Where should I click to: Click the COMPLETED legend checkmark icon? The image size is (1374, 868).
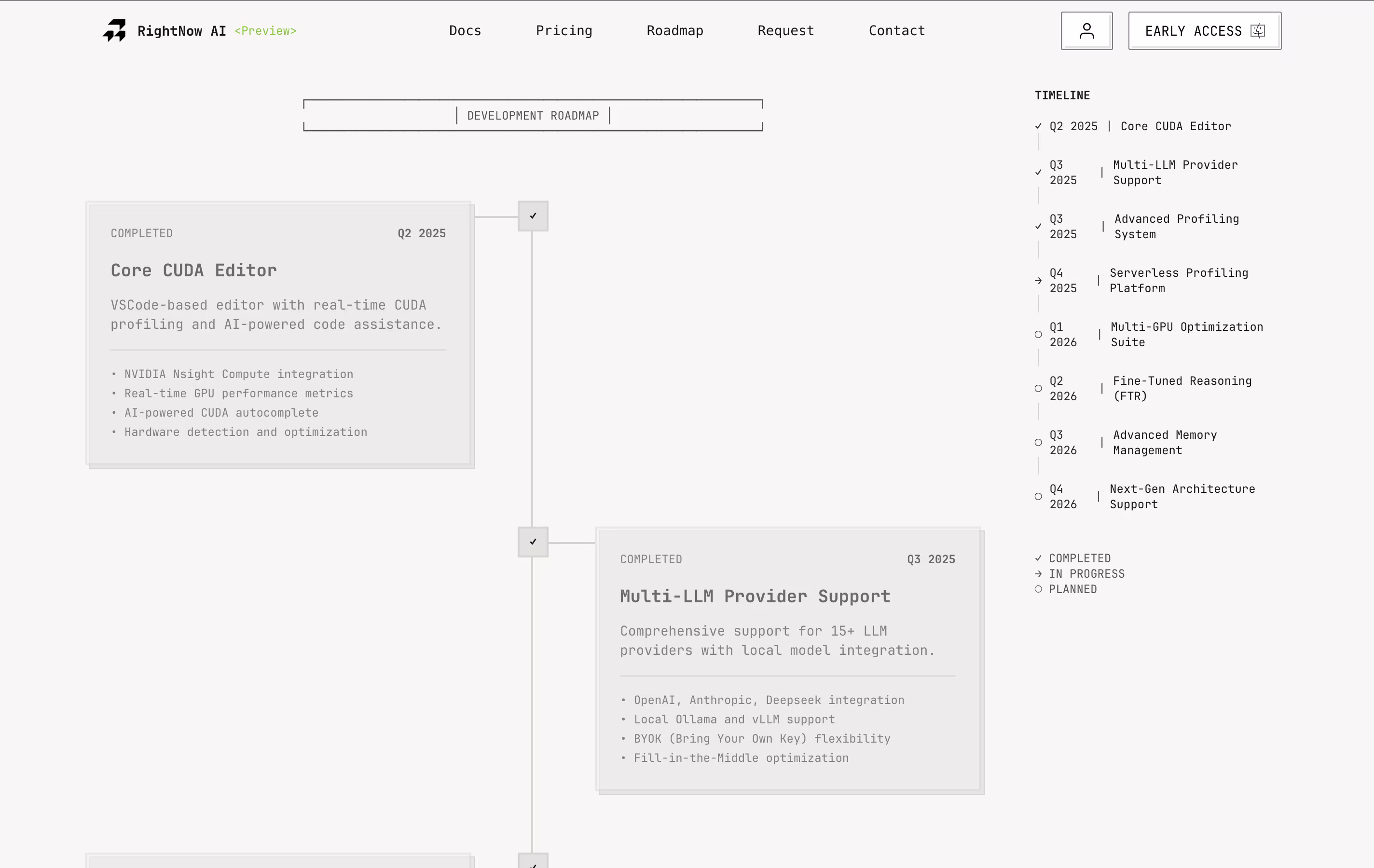[1039, 558]
